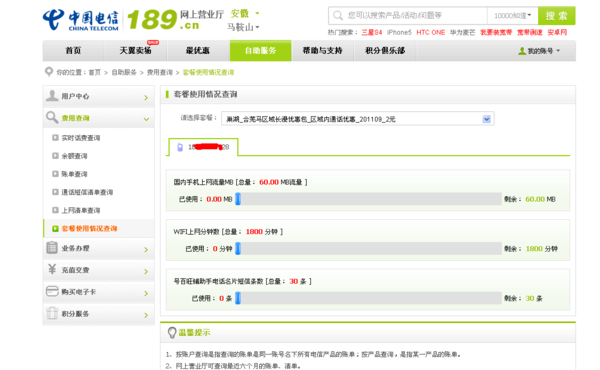The width and height of the screenshot is (600, 370).
Task: Expand the 用户中心 sidebar section
Action: click(x=146, y=98)
